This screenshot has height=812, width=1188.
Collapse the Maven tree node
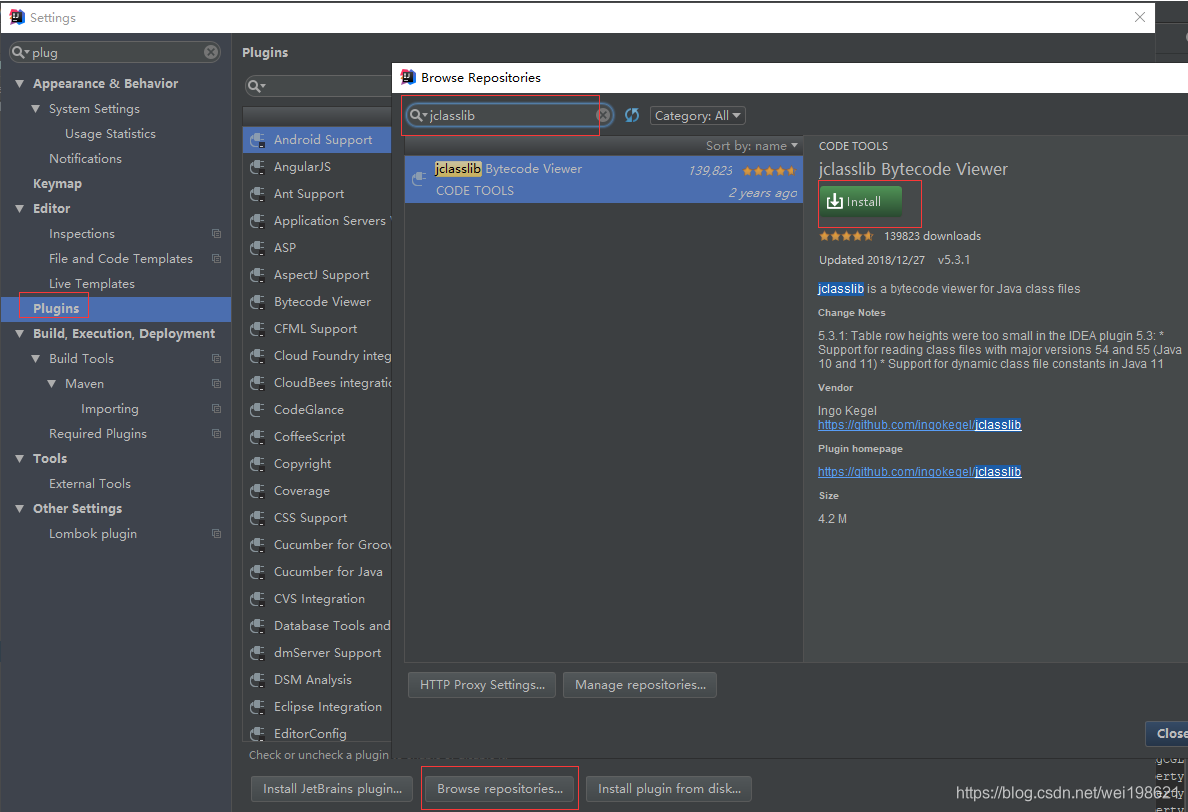click(x=52, y=383)
